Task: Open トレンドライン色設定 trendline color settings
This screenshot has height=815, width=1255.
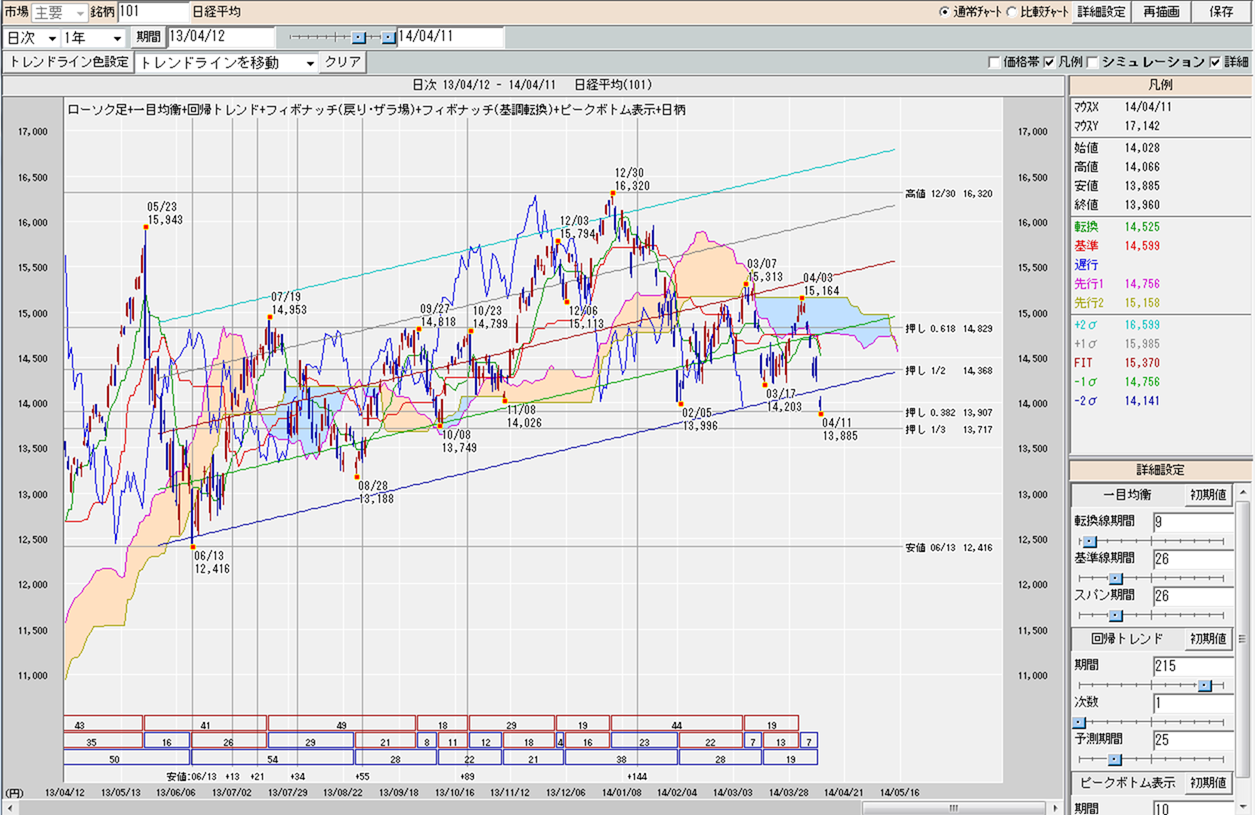Action: coord(68,62)
